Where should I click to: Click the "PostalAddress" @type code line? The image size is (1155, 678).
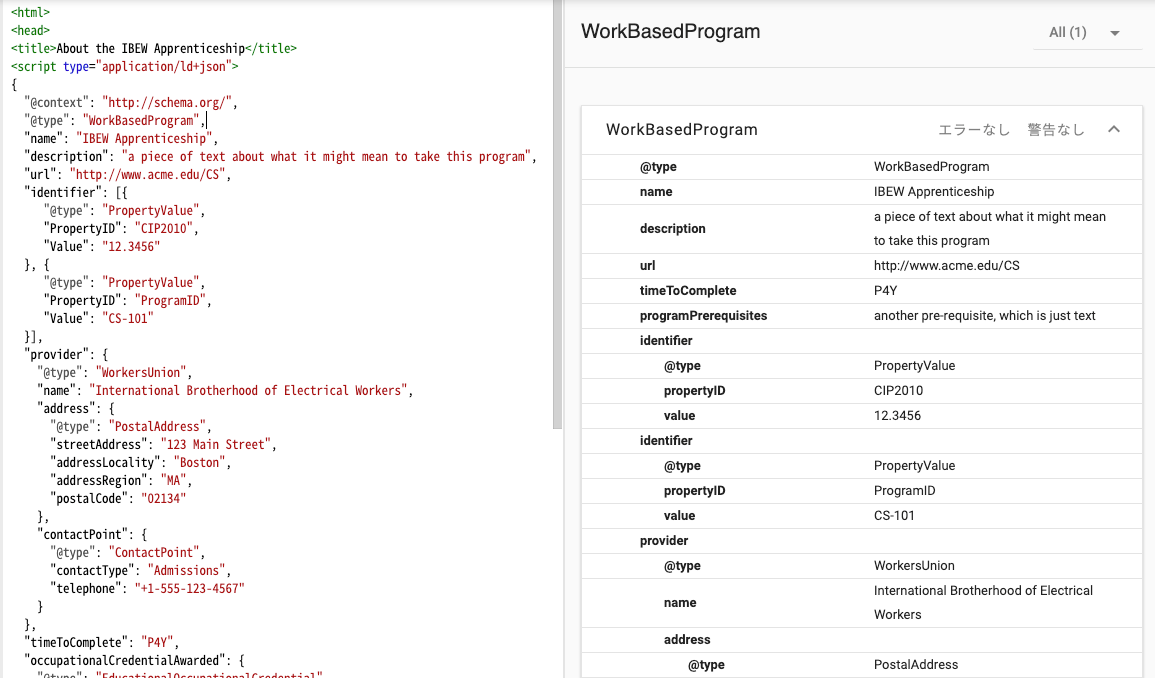[130, 427]
